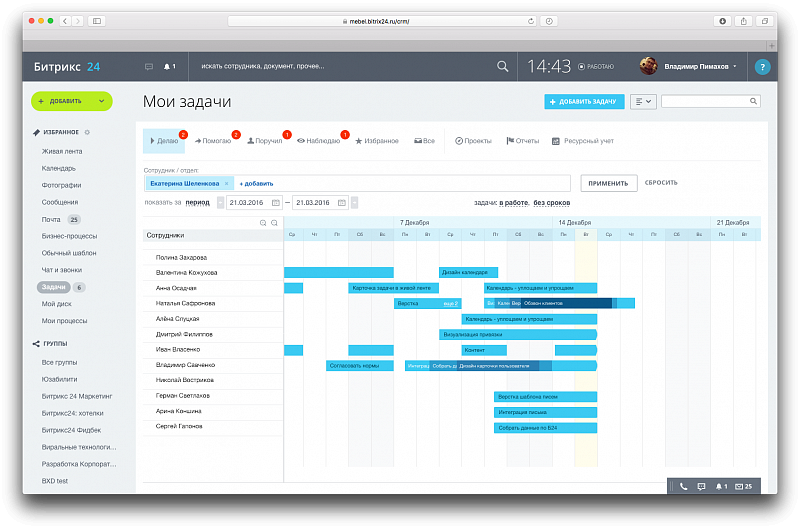
Task: Switch to the Помогаю tab
Action: [213, 141]
